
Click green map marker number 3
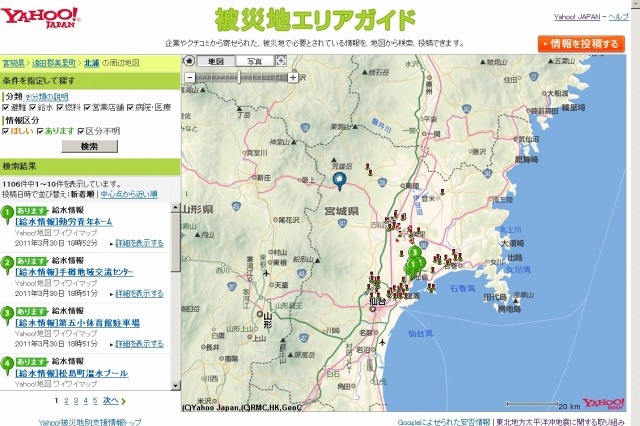(x=415, y=253)
